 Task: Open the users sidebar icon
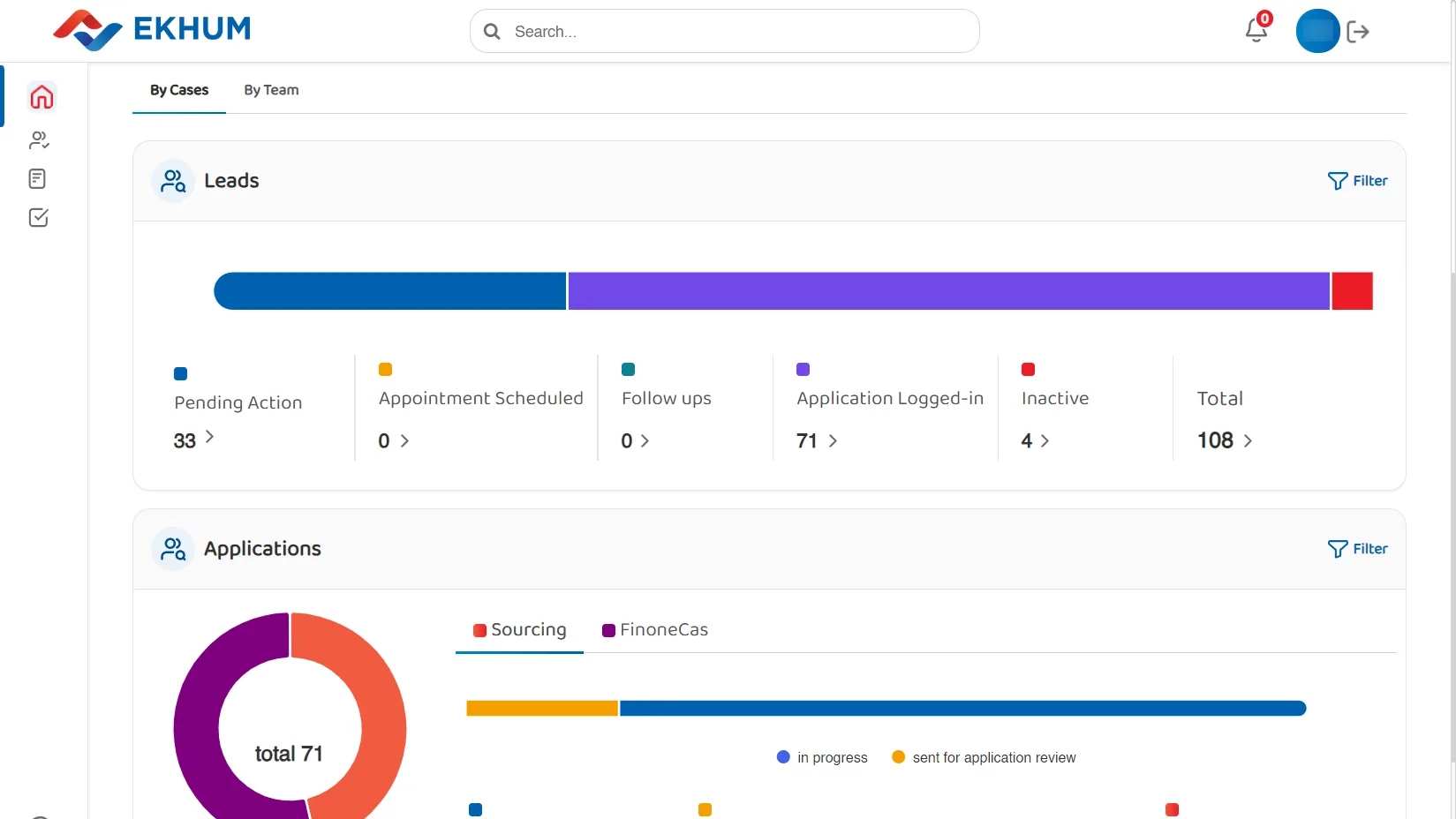pos(39,139)
